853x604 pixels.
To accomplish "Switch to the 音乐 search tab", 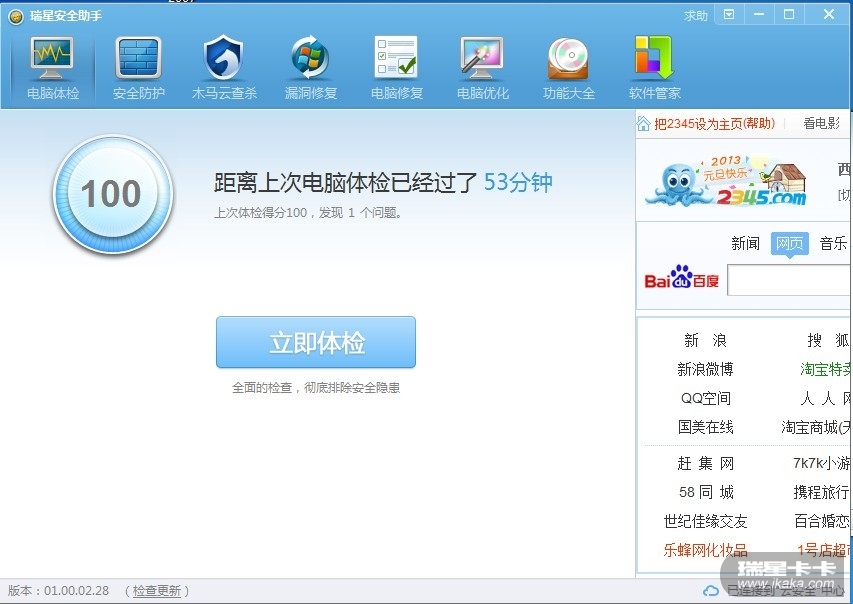I will (x=833, y=243).
